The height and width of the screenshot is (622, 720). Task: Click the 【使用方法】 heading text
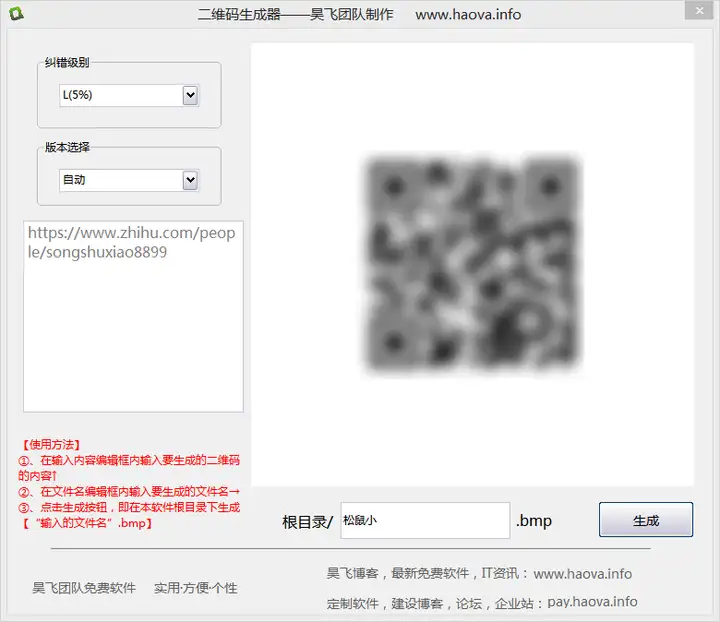(51, 444)
